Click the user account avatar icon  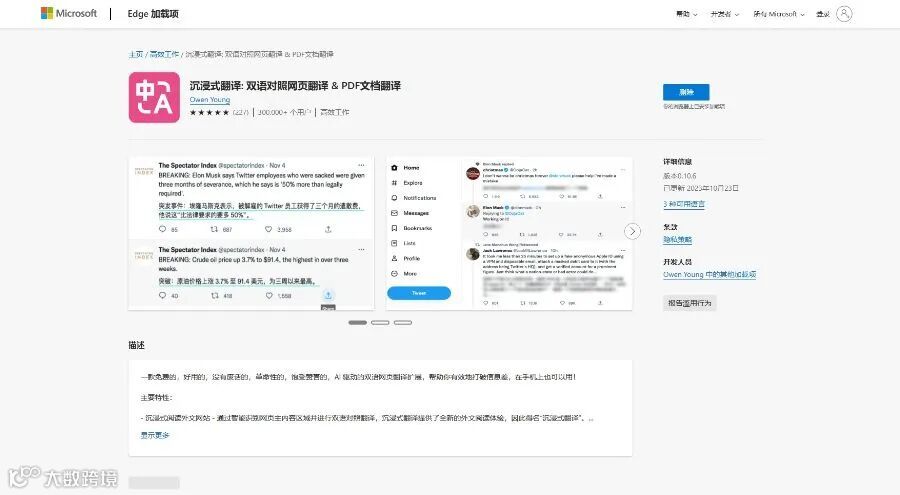[844, 14]
